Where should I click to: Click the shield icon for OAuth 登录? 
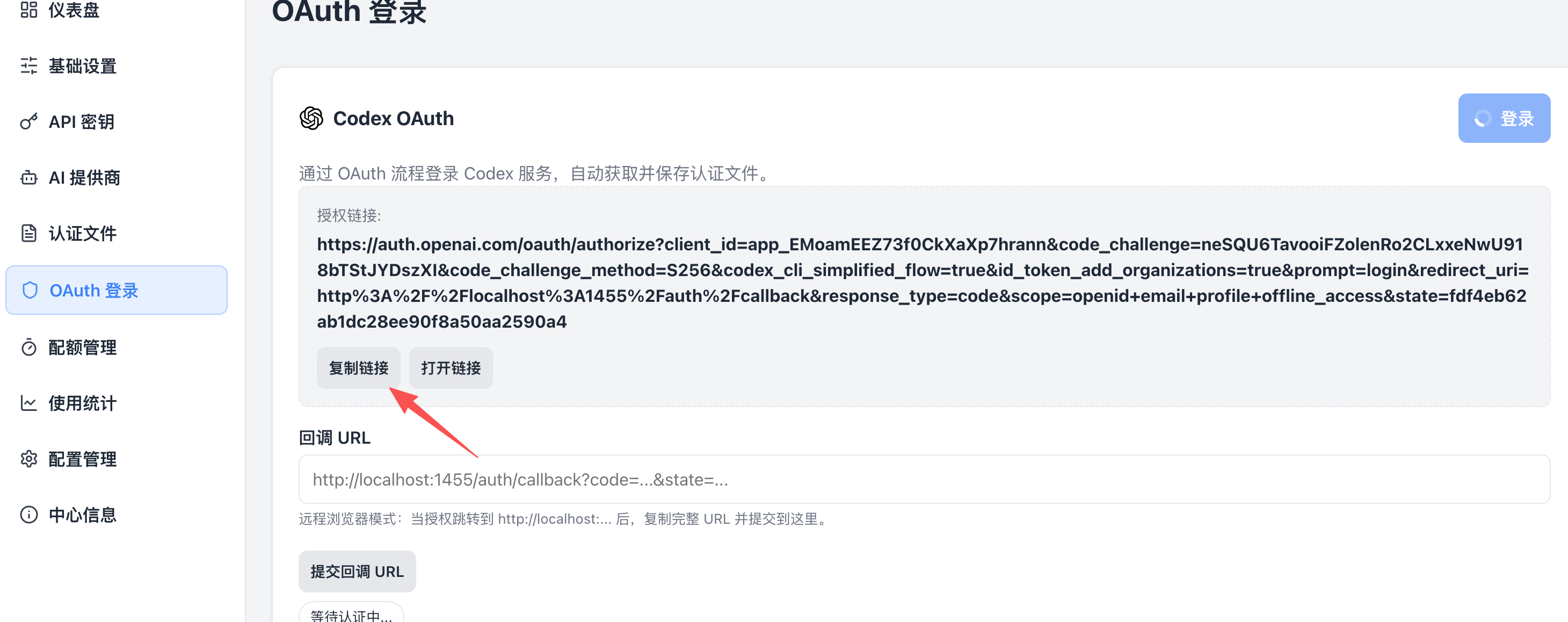tap(30, 290)
